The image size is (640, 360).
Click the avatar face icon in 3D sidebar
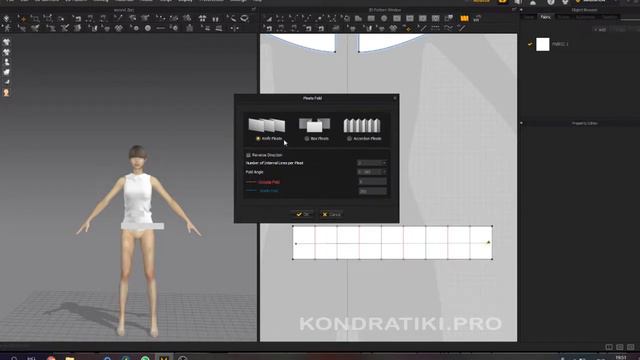click(6, 93)
